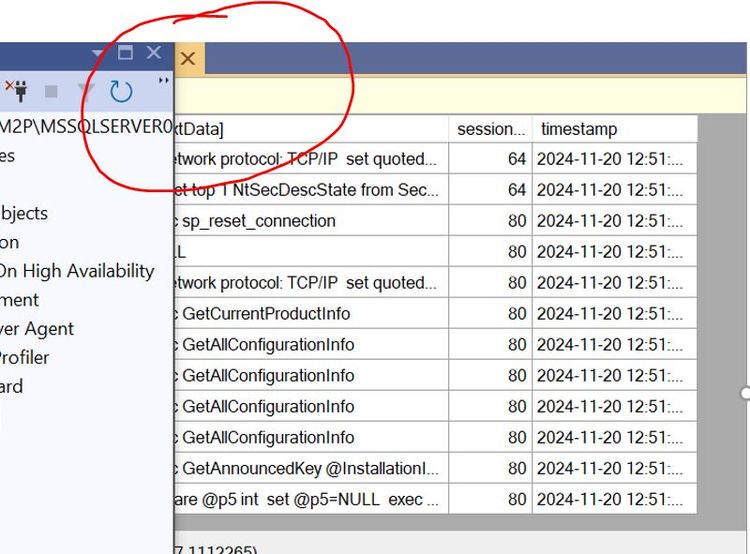Click the session column header
Viewport: 750px width, 554px height.
click(490, 129)
